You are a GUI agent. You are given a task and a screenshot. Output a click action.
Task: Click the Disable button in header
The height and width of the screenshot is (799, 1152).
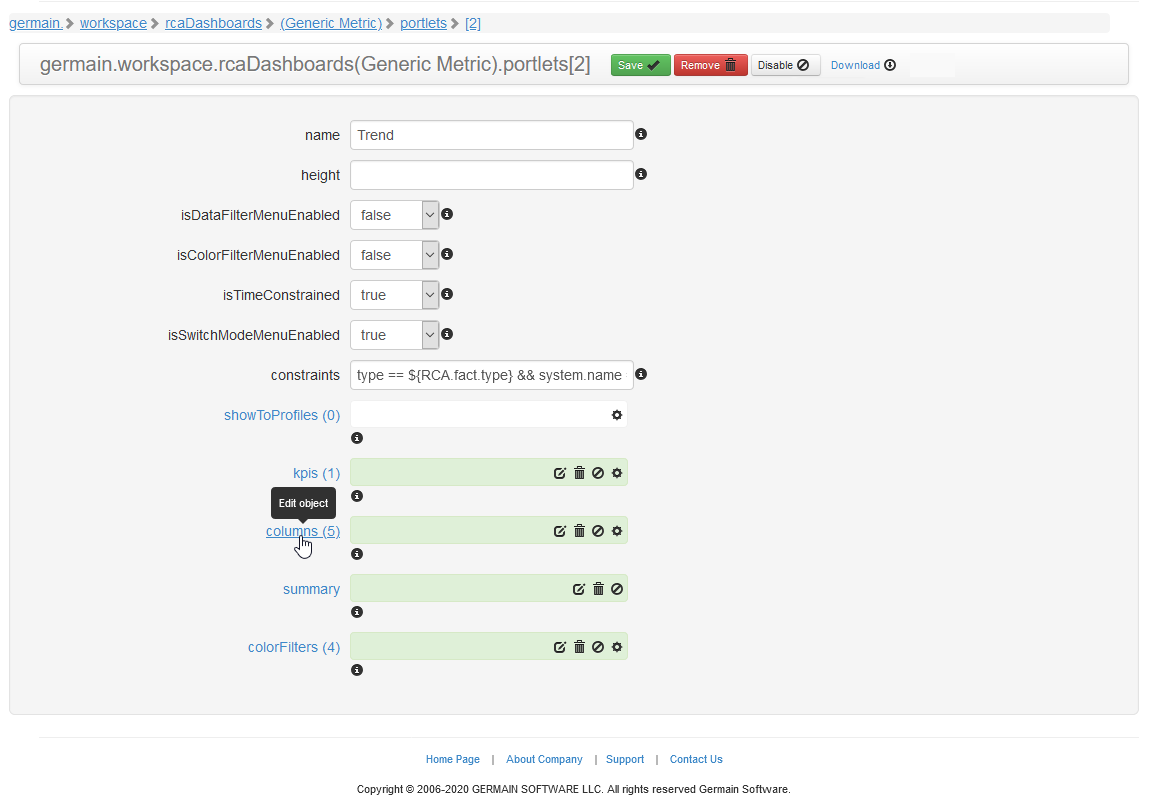pos(785,65)
